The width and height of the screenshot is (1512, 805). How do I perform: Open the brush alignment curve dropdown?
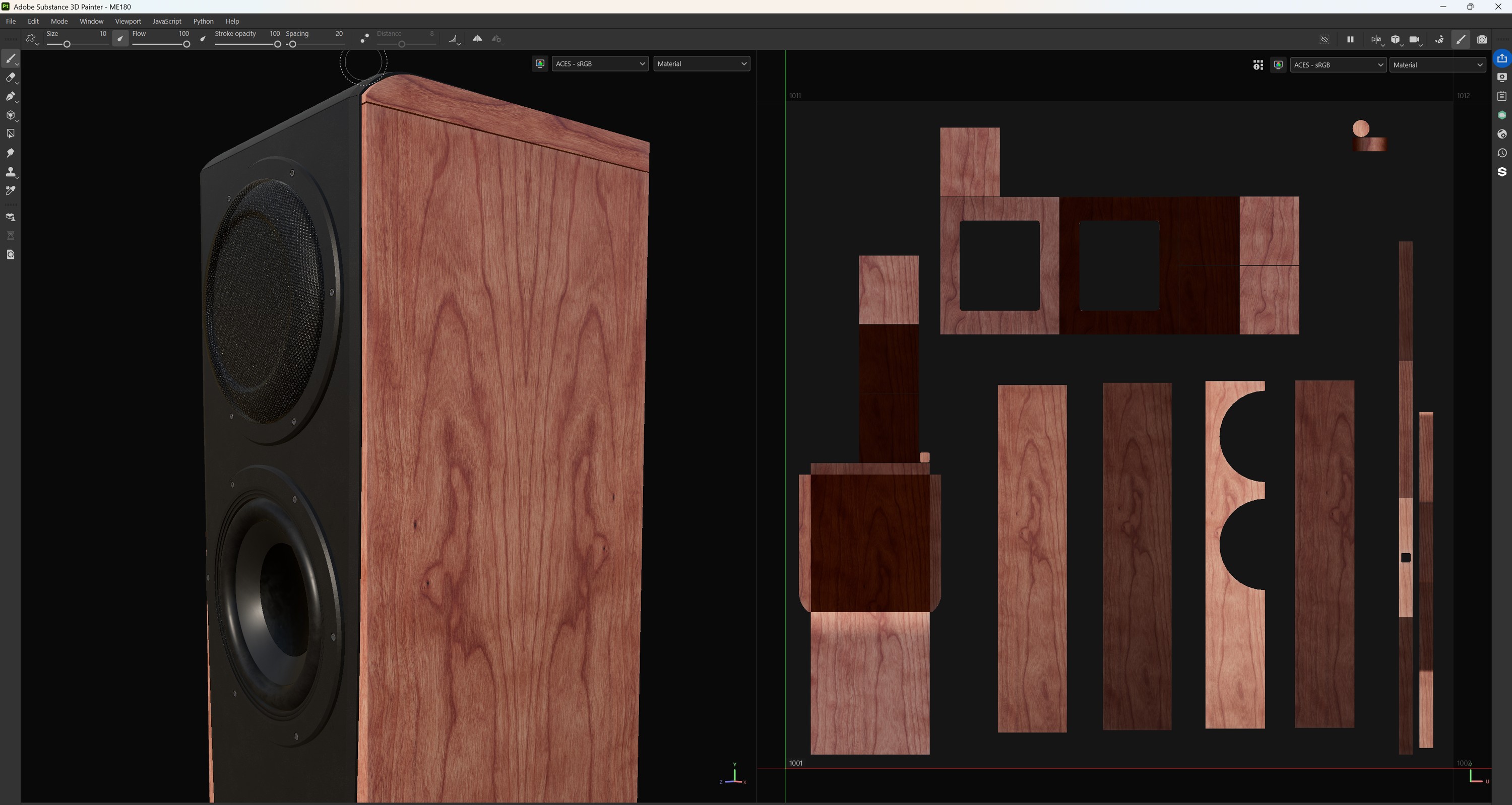[x=454, y=39]
